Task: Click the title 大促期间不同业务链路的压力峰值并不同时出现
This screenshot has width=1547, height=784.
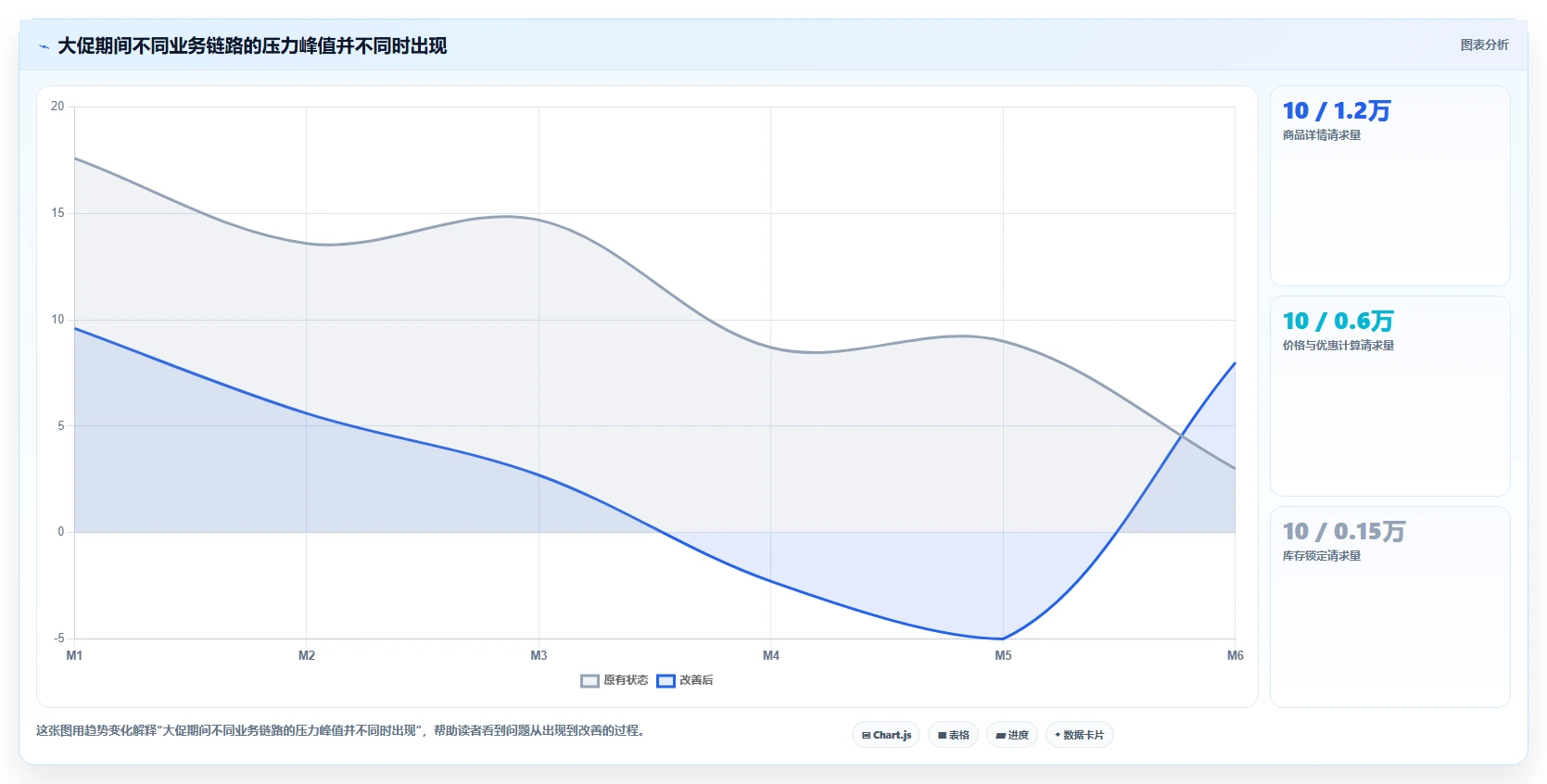Action: pyautogui.click(x=252, y=45)
